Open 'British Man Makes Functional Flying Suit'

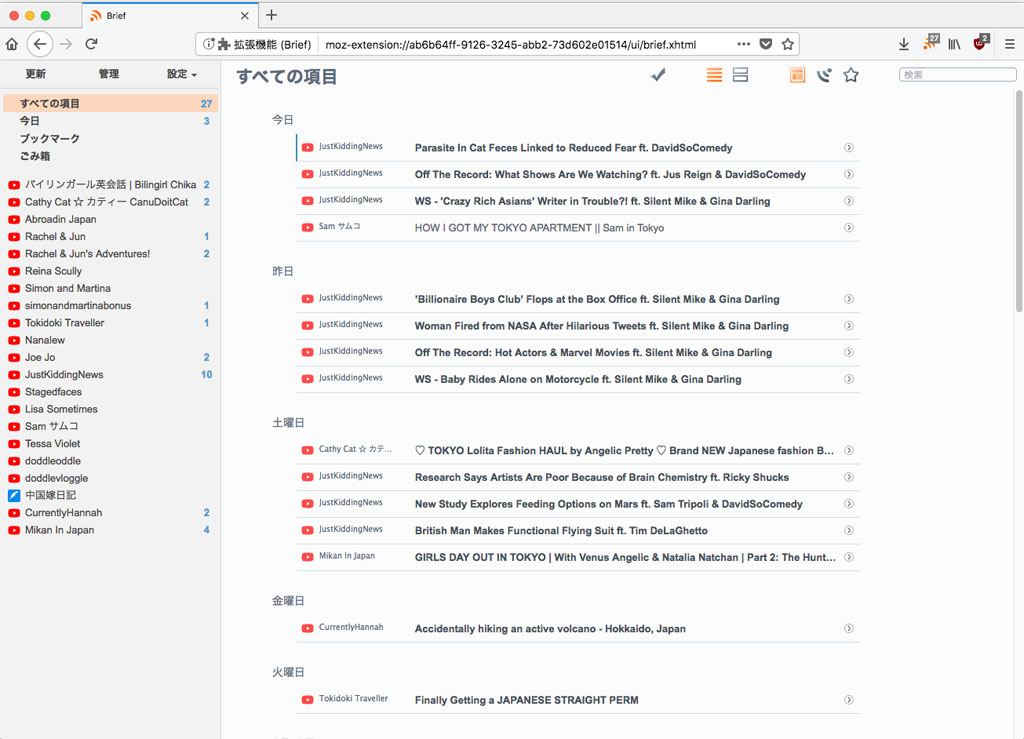[x=561, y=531]
